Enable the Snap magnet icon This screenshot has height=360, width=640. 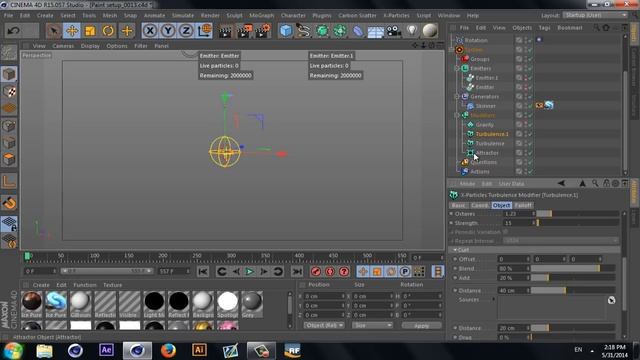pos(9,203)
